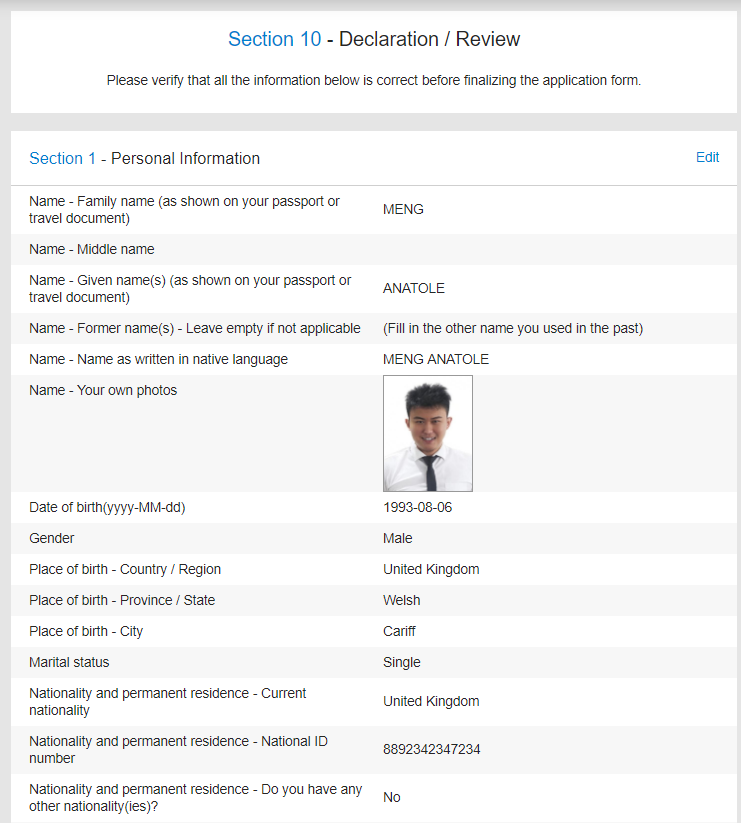The image size is (741, 823).
Task: Select given name value 'ANATOLE'
Action: pos(414,289)
